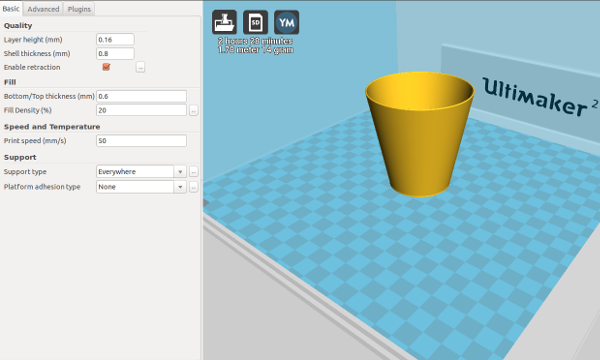This screenshot has height=360, width=600.
Task: Click the Load model icon
Action: tap(224, 22)
